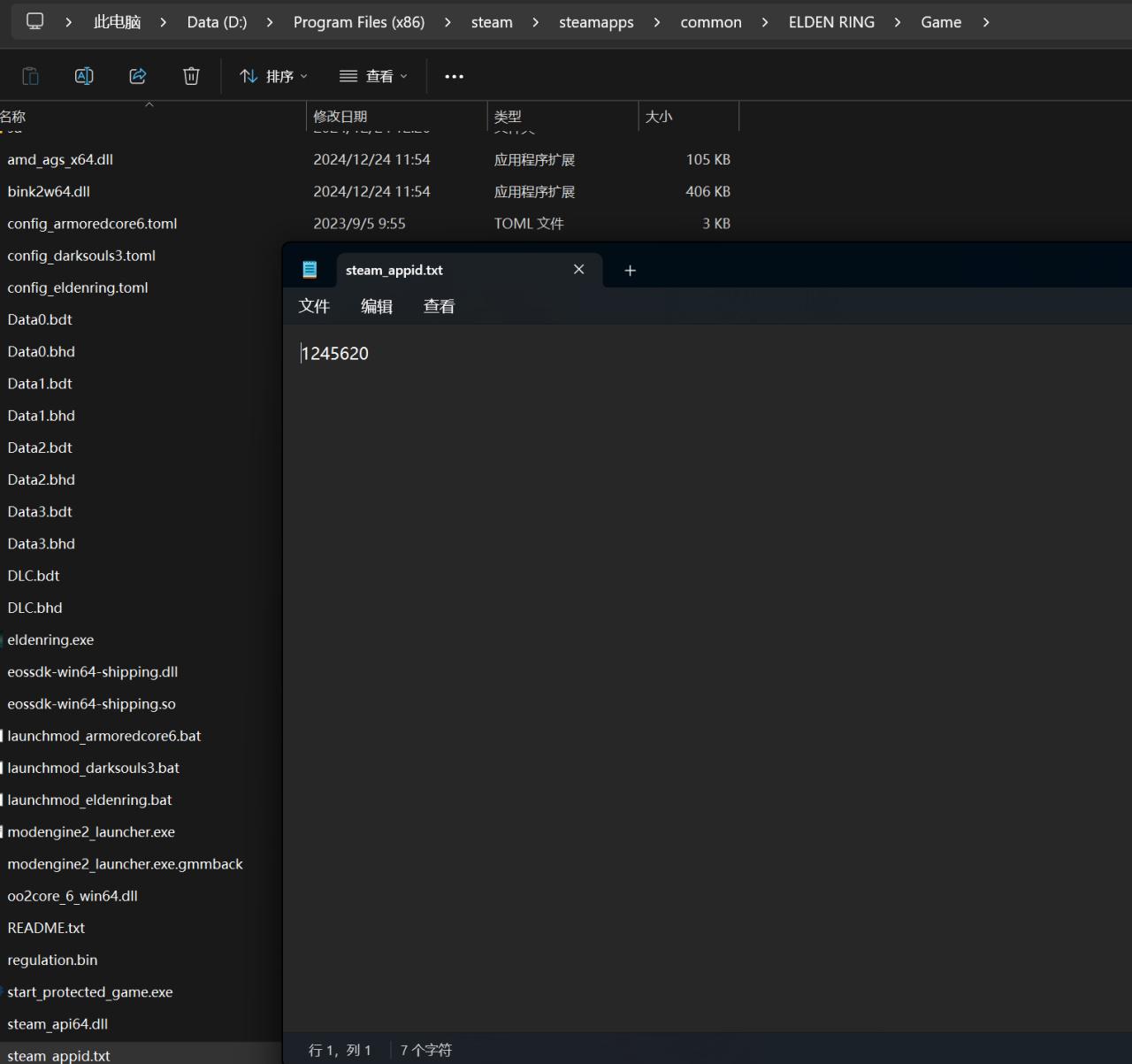Open the three-dots more options menu

tap(454, 77)
